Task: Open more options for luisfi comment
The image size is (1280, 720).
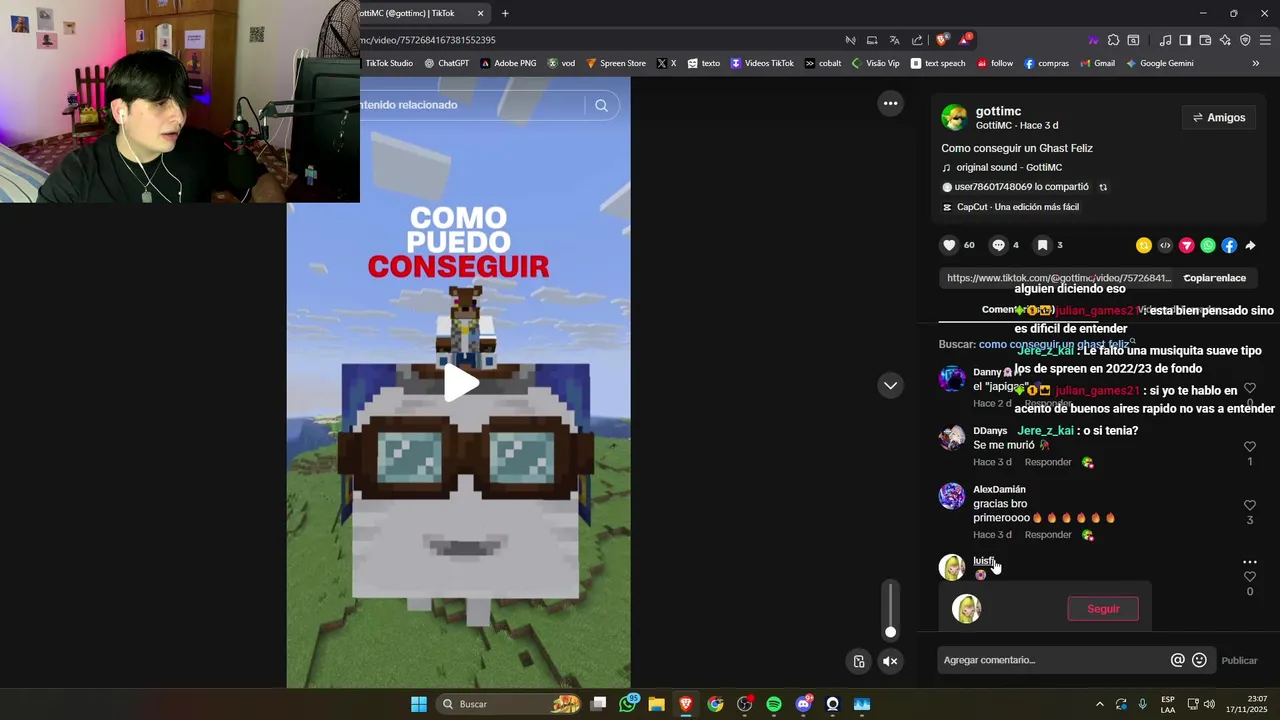Action: tap(1249, 562)
